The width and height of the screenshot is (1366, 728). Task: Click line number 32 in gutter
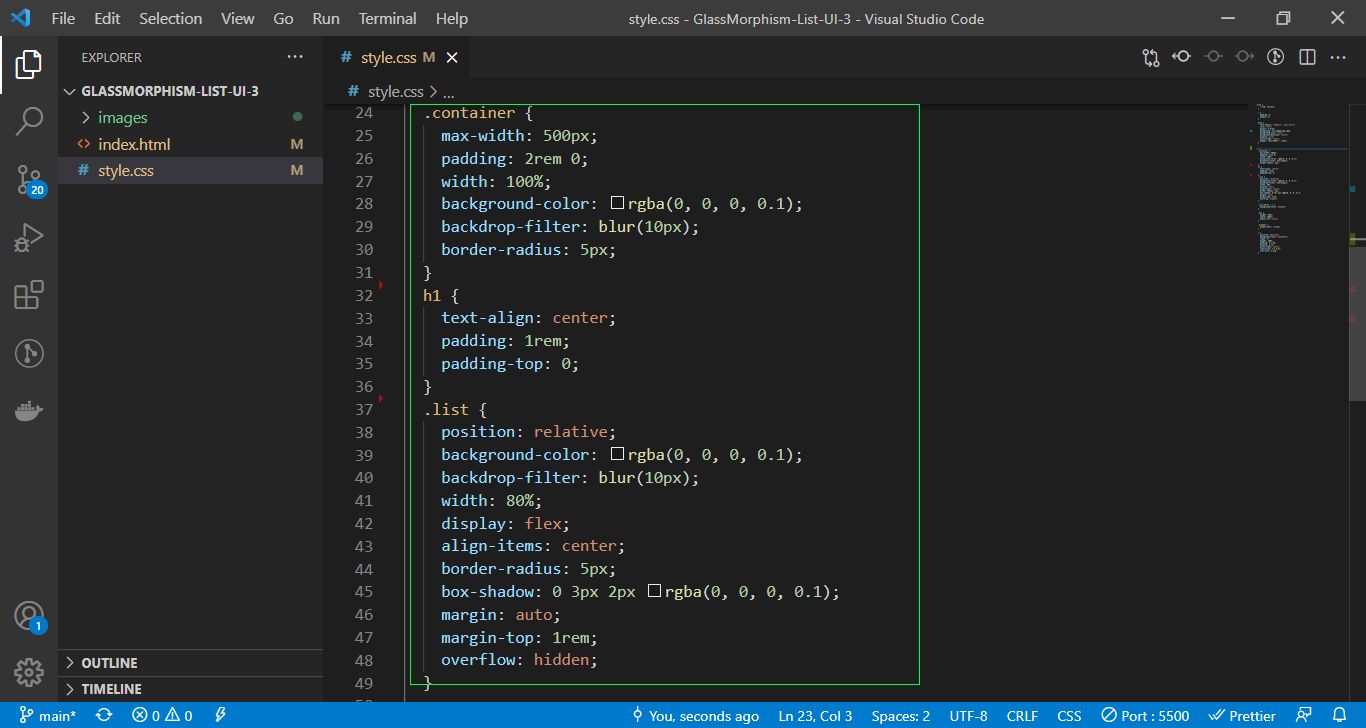tap(364, 295)
